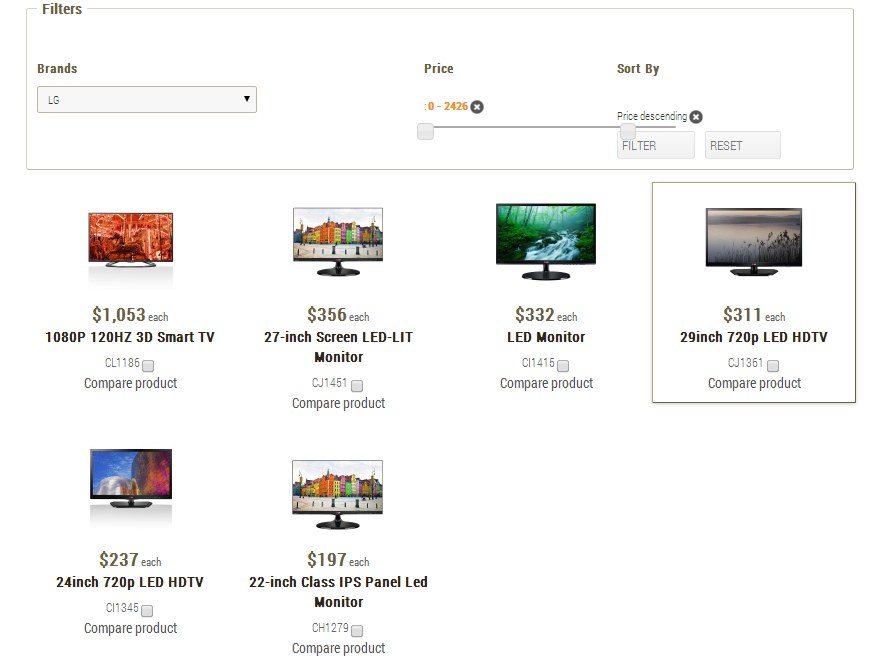Viewport: 896px width, 667px height.
Task: Open the 1080P 120HZ 3D Smart TV image
Action: coord(130,240)
